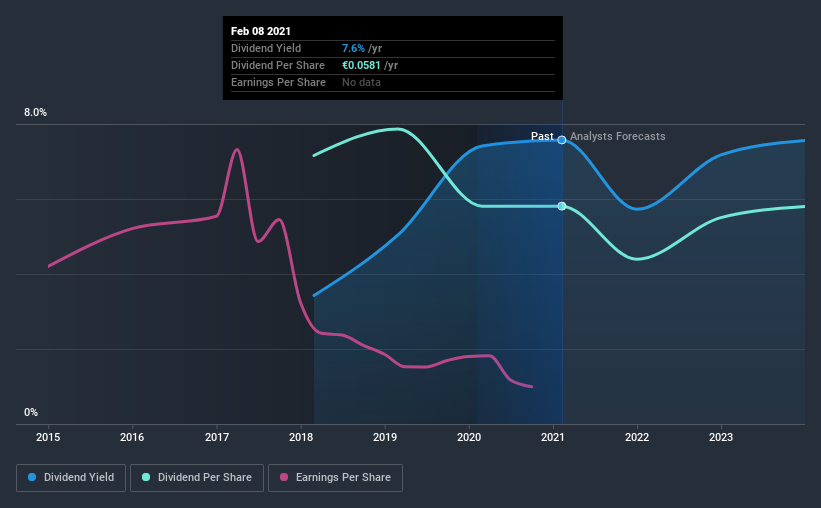This screenshot has width=821, height=508.
Task: Click the teal Dividend Per Share legend dot
Action: tap(146, 477)
